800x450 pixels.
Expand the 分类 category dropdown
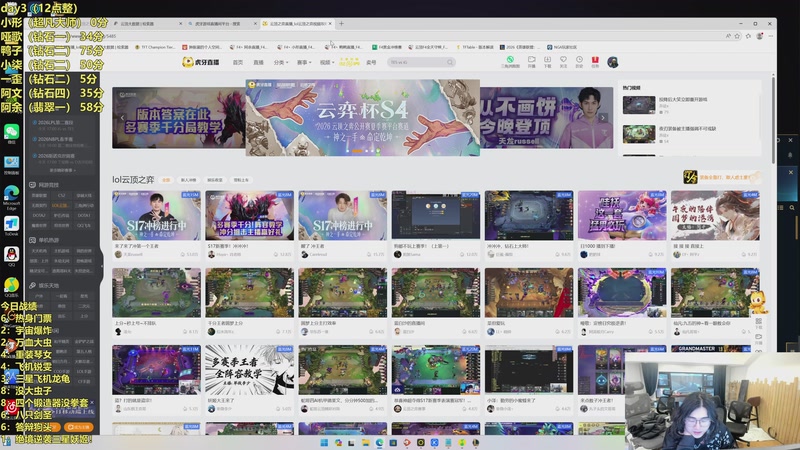(x=281, y=62)
